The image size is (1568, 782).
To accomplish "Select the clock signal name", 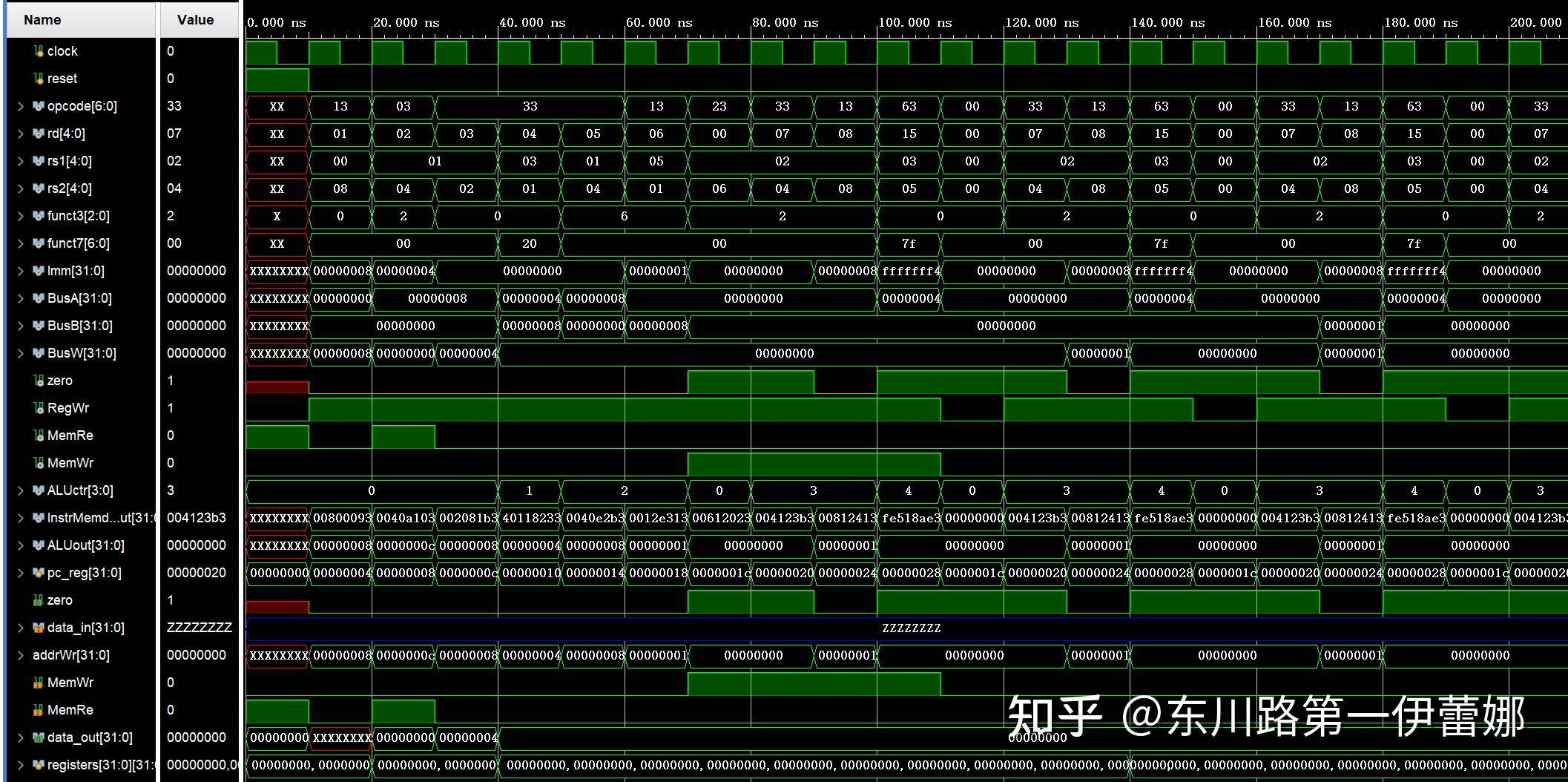I will pos(62,51).
